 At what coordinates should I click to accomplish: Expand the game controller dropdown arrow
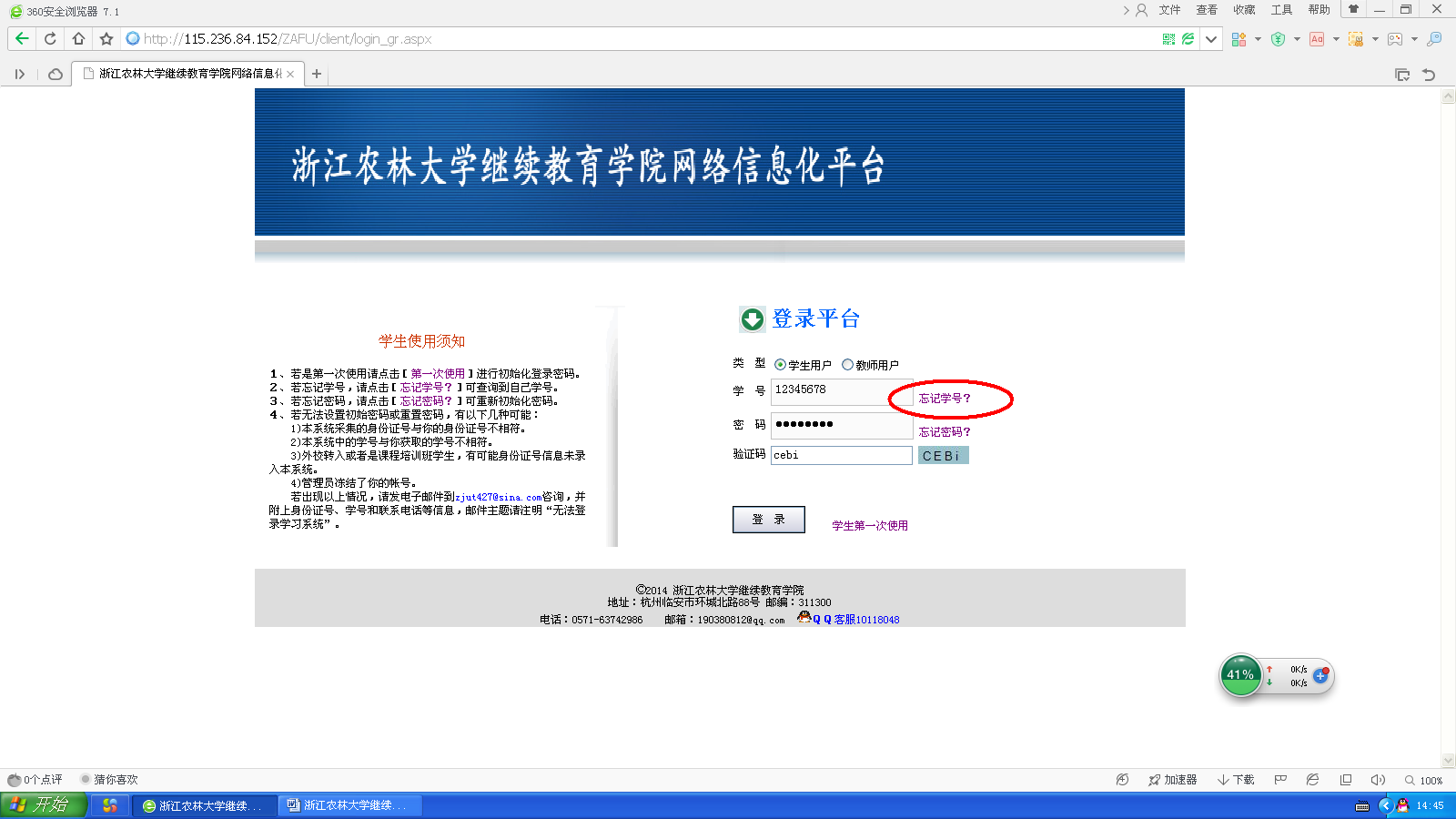[x=1414, y=39]
